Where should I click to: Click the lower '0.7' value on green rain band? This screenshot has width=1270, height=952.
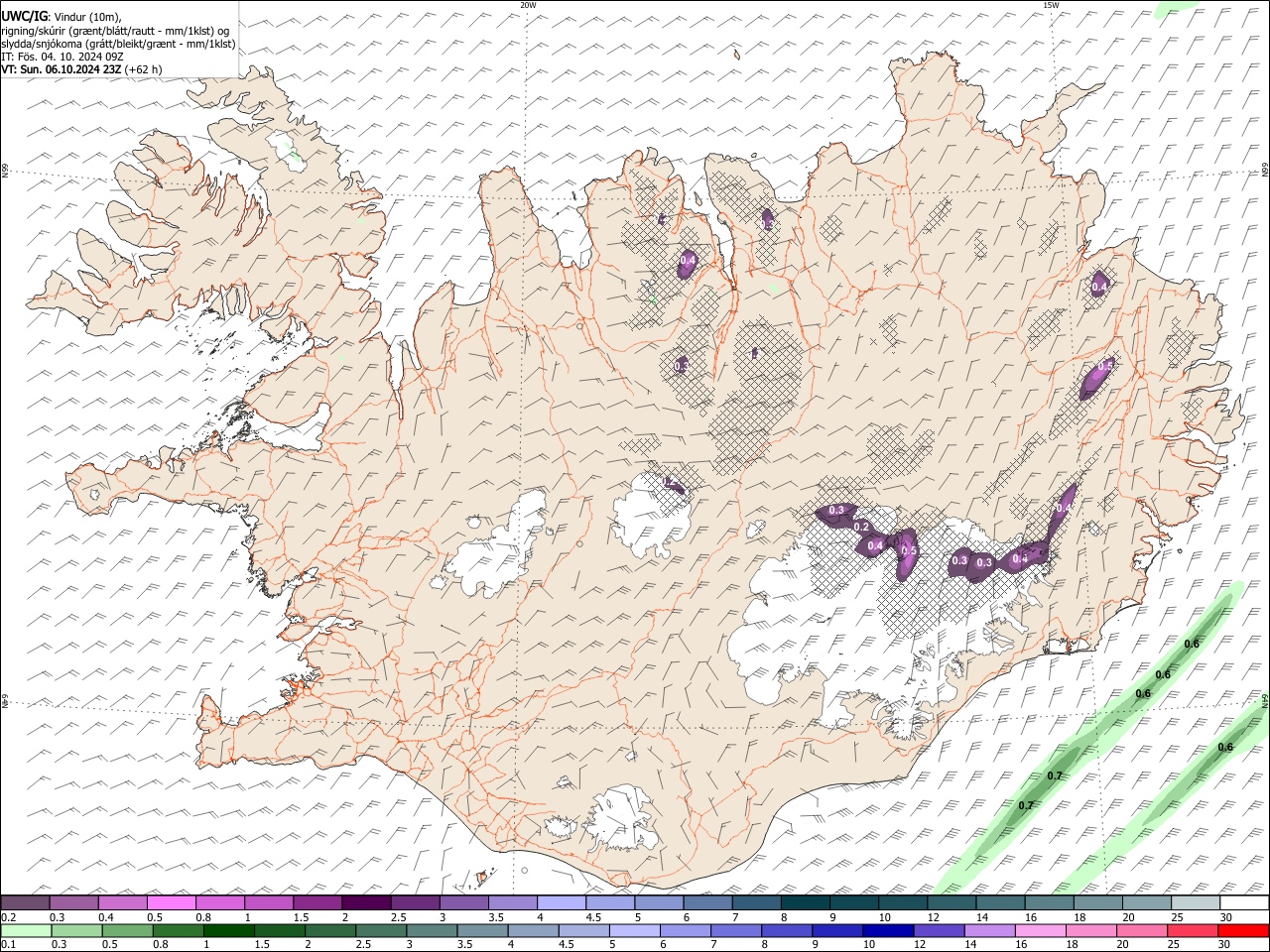coord(1026,805)
